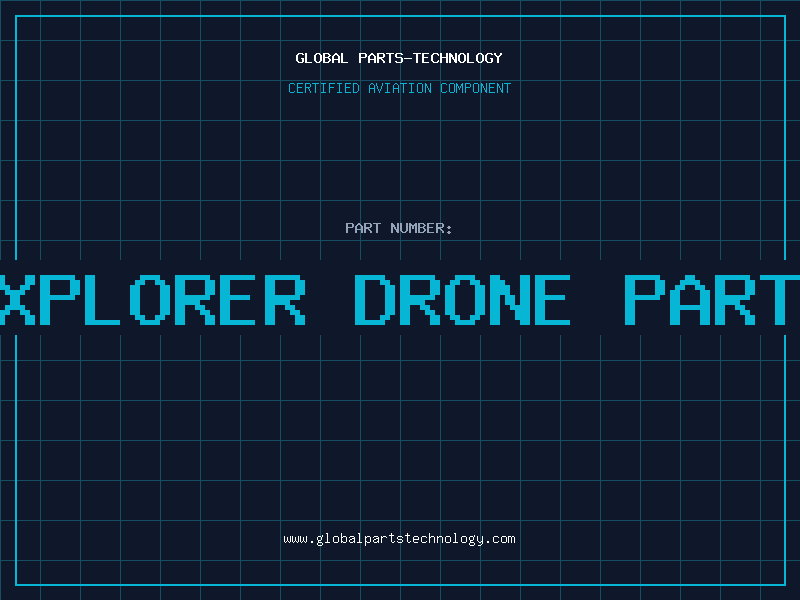Click the word CERTIFIED in subtitle
Viewport: 800px width, 600px height.
[x=324, y=88]
